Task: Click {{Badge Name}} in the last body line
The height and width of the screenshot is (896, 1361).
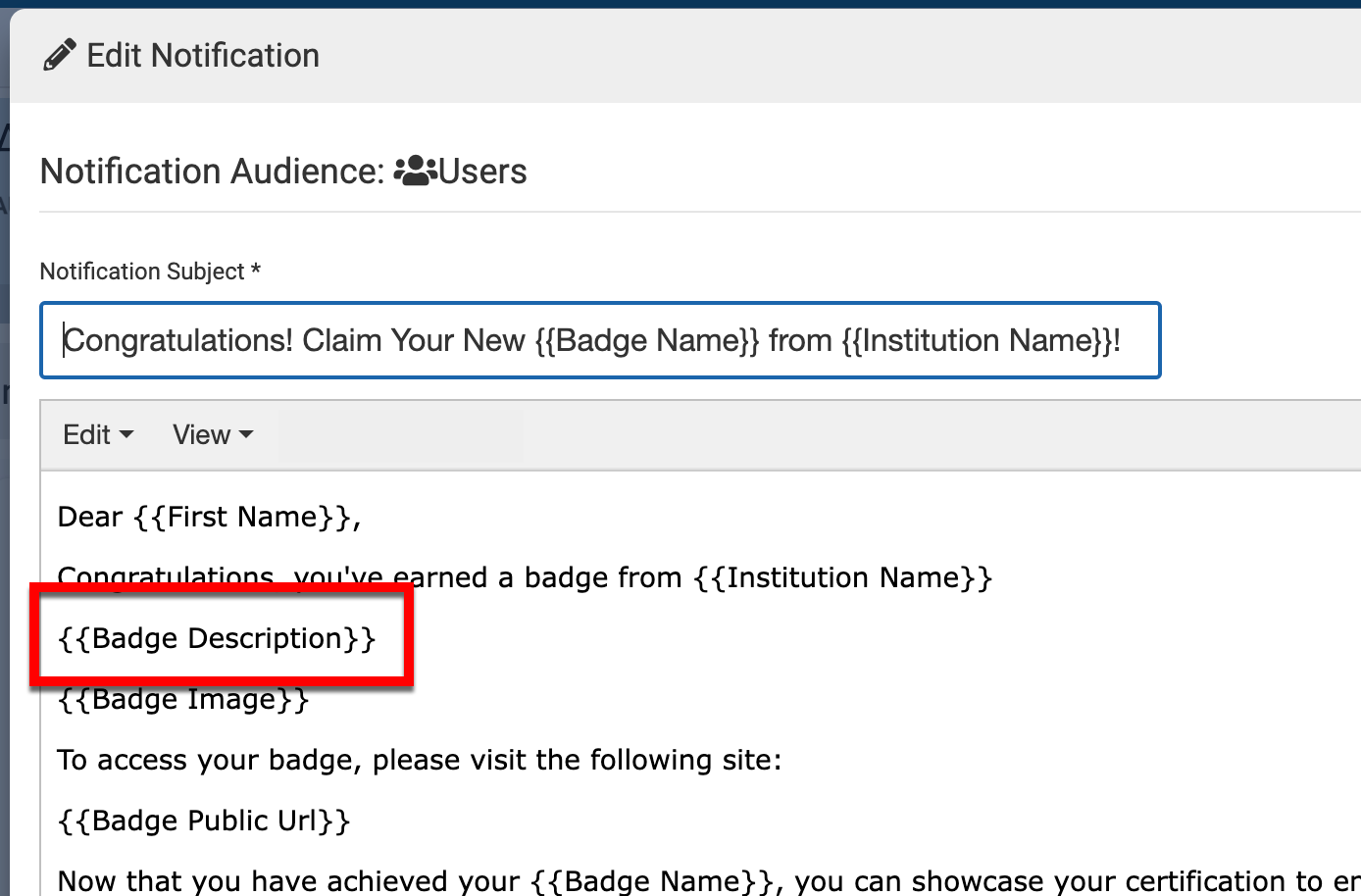Action: (654, 880)
